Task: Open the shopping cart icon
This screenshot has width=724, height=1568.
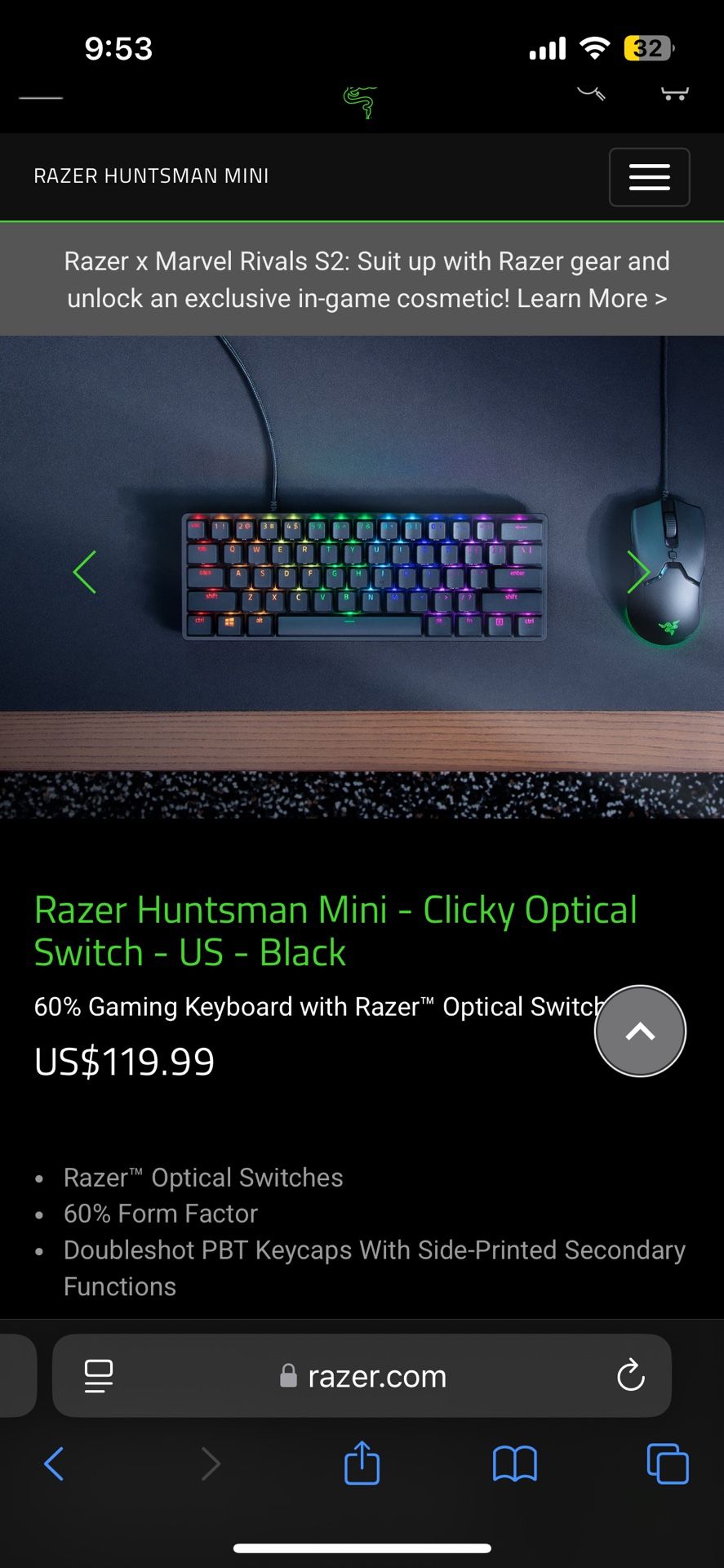Action: (x=674, y=93)
